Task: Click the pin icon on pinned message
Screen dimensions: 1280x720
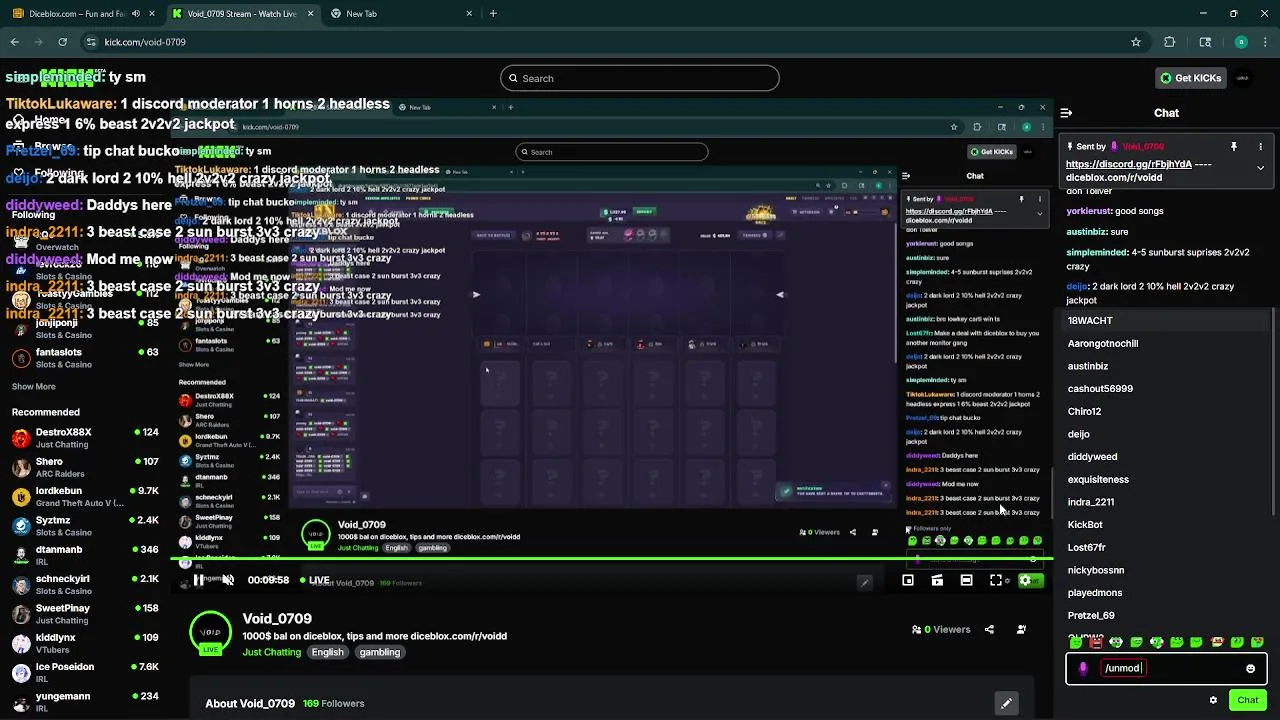Action: pos(1234,146)
